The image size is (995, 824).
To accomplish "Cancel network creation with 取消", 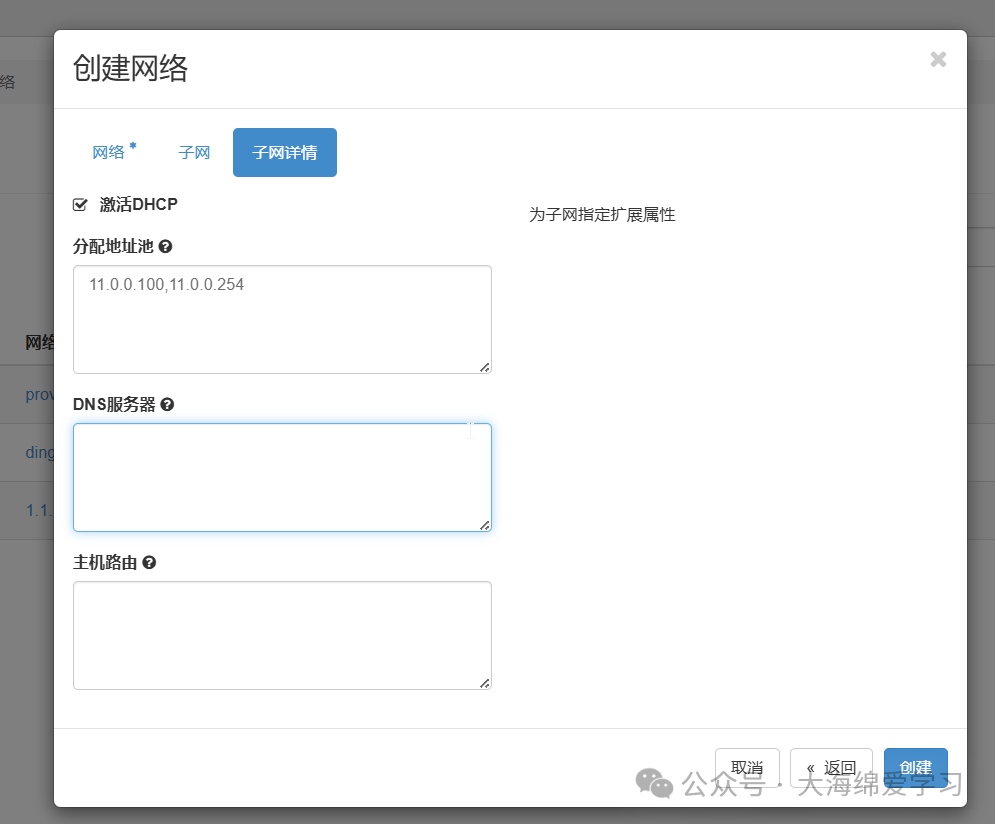I will point(746,767).
